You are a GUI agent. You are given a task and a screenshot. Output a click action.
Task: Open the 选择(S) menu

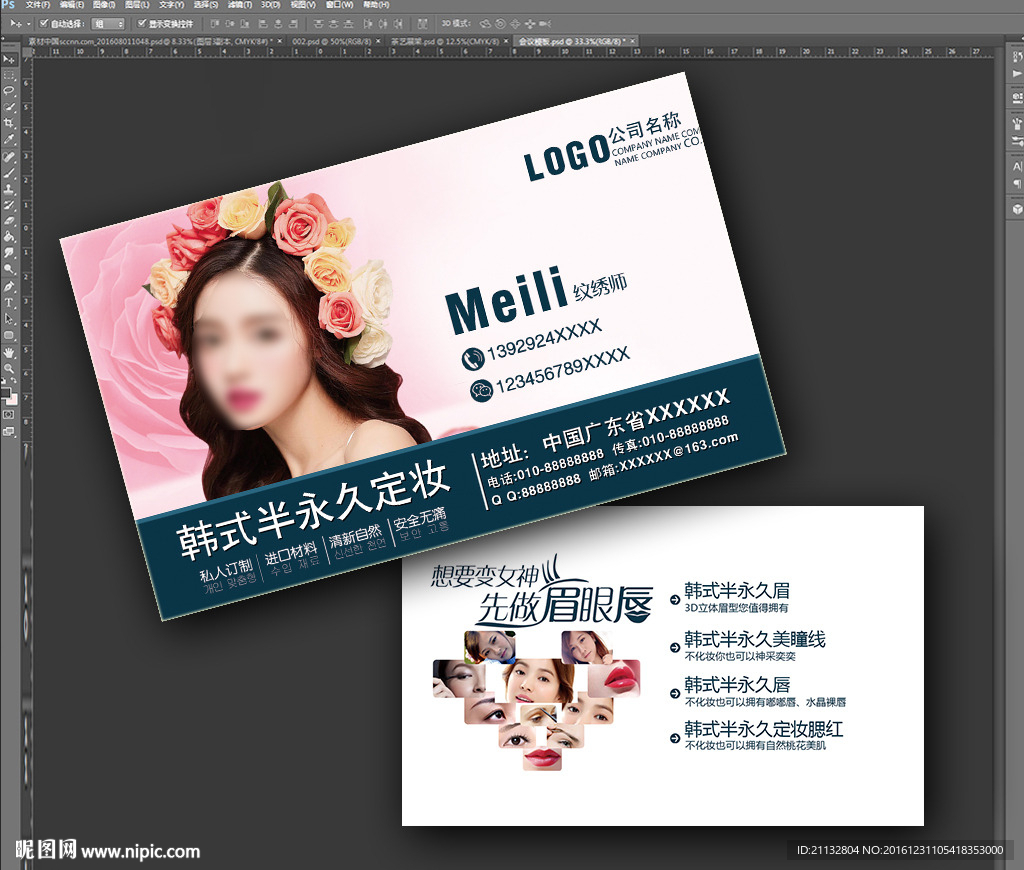pyautogui.click(x=206, y=5)
